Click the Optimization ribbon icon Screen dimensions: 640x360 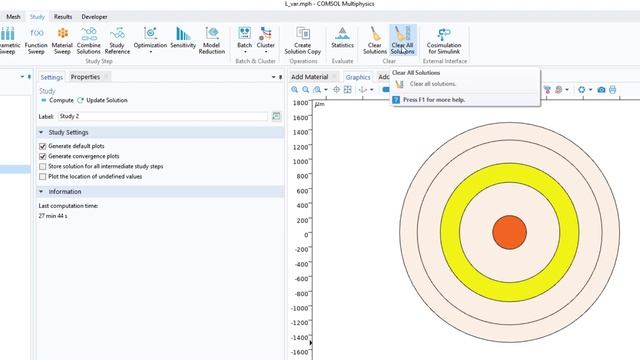(x=150, y=33)
